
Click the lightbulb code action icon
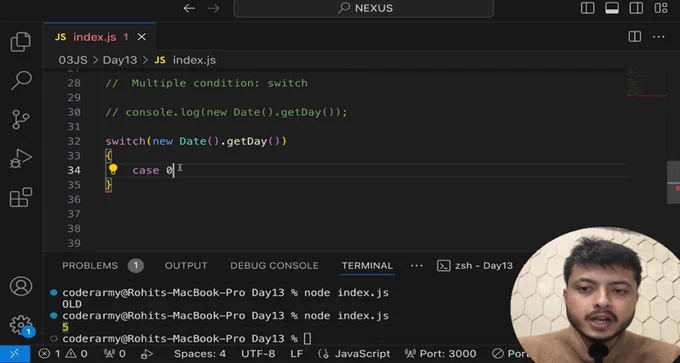tap(113, 170)
